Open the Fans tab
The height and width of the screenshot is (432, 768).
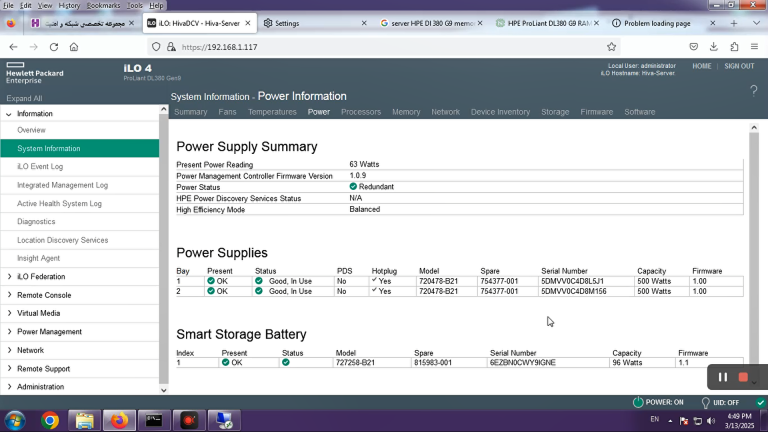(227, 112)
